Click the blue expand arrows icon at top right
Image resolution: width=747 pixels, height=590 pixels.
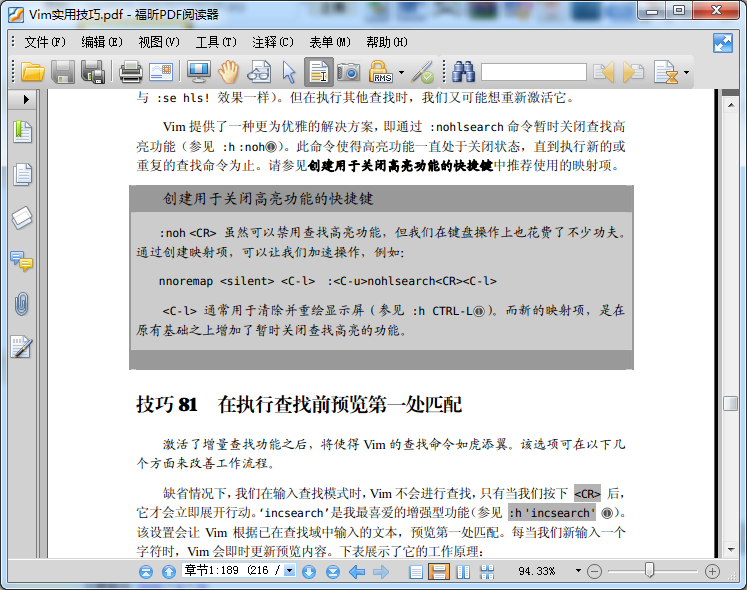pos(723,43)
